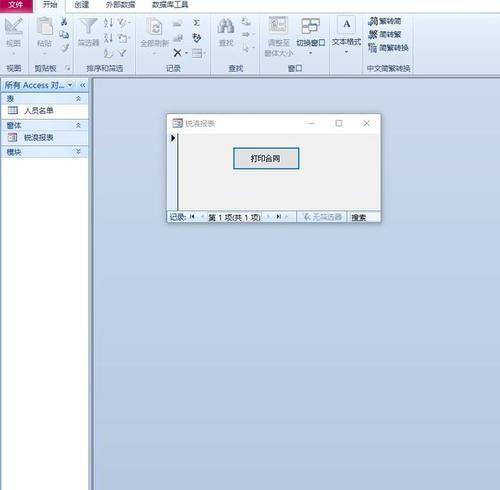Collapse the 窗体 group in navigation pane

78,125
